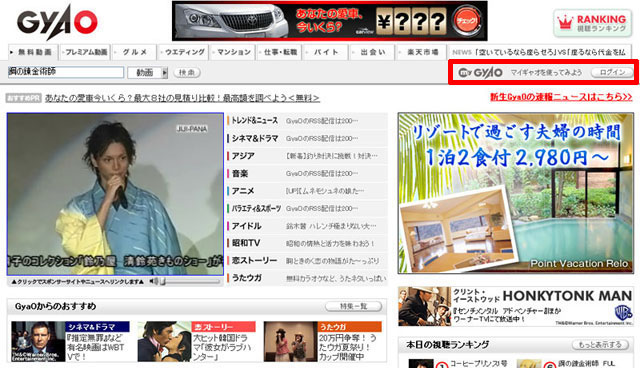Open the RANKING crown icon button
This screenshot has width=640, height=368.
tap(593, 23)
